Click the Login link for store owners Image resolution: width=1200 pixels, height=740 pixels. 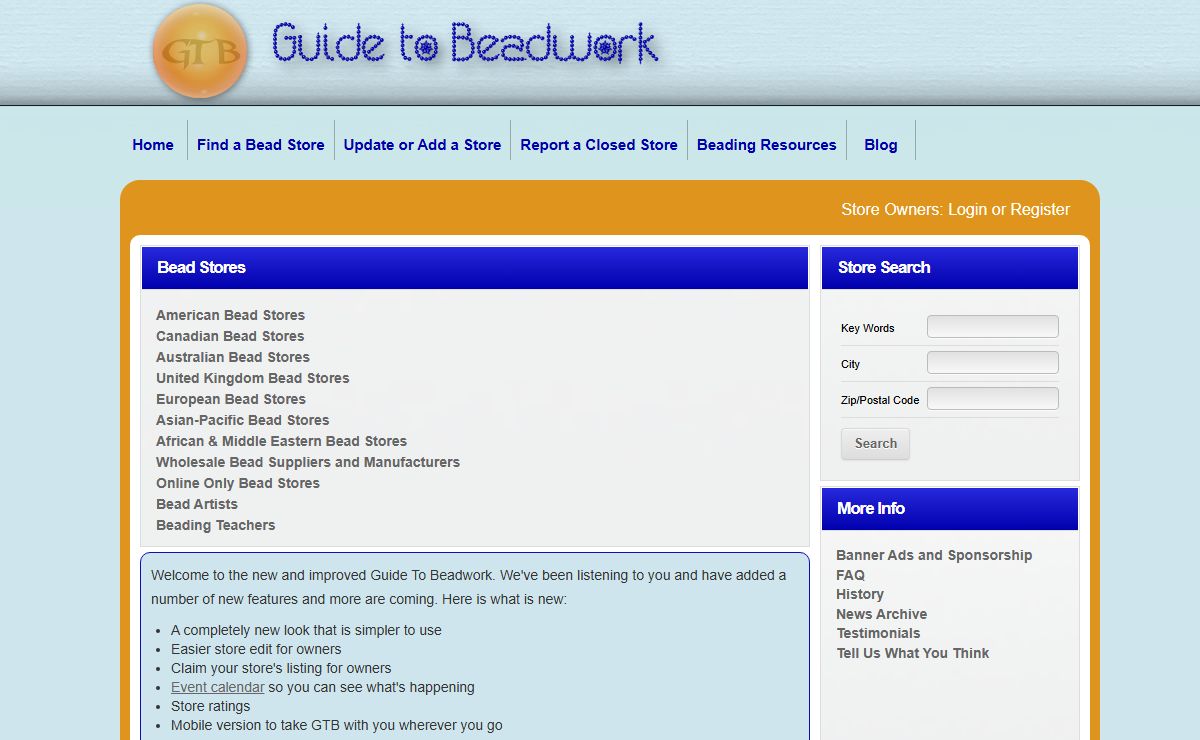[x=967, y=210]
